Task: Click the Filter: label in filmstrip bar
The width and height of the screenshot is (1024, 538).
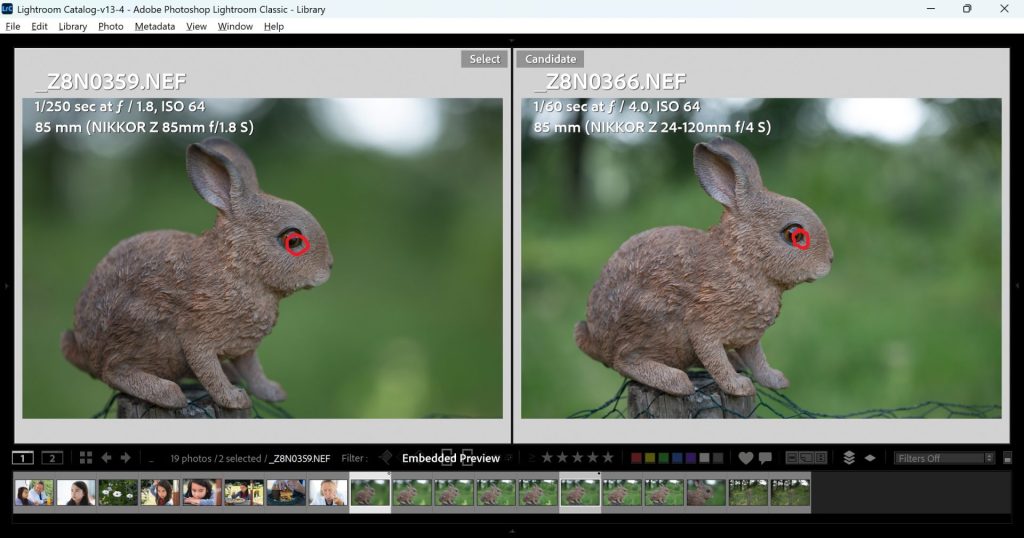Action: 355,458
